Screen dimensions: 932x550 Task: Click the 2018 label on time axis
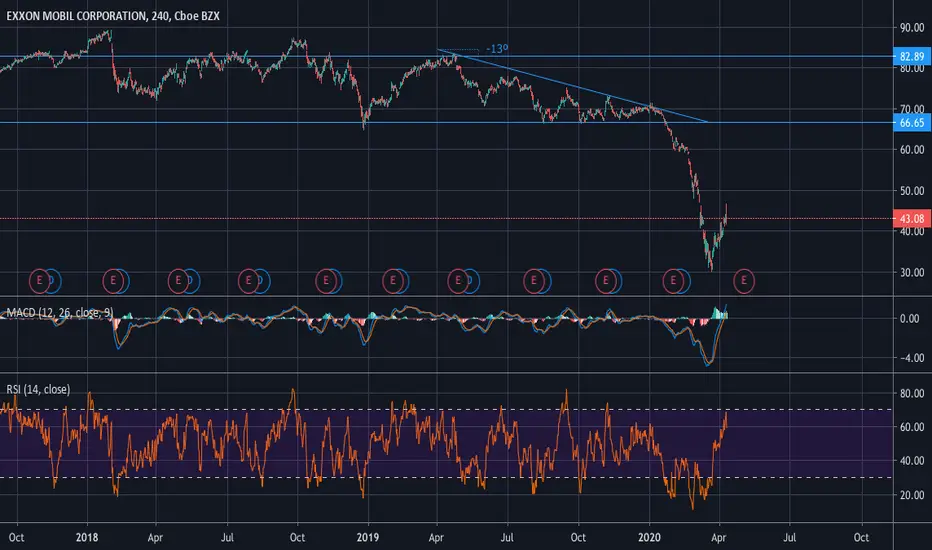click(87, 537)
